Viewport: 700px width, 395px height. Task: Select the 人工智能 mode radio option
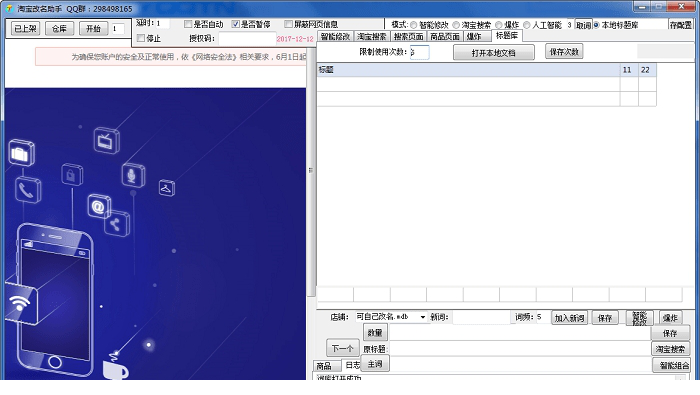pyautogui.click(x=526, y=25)
